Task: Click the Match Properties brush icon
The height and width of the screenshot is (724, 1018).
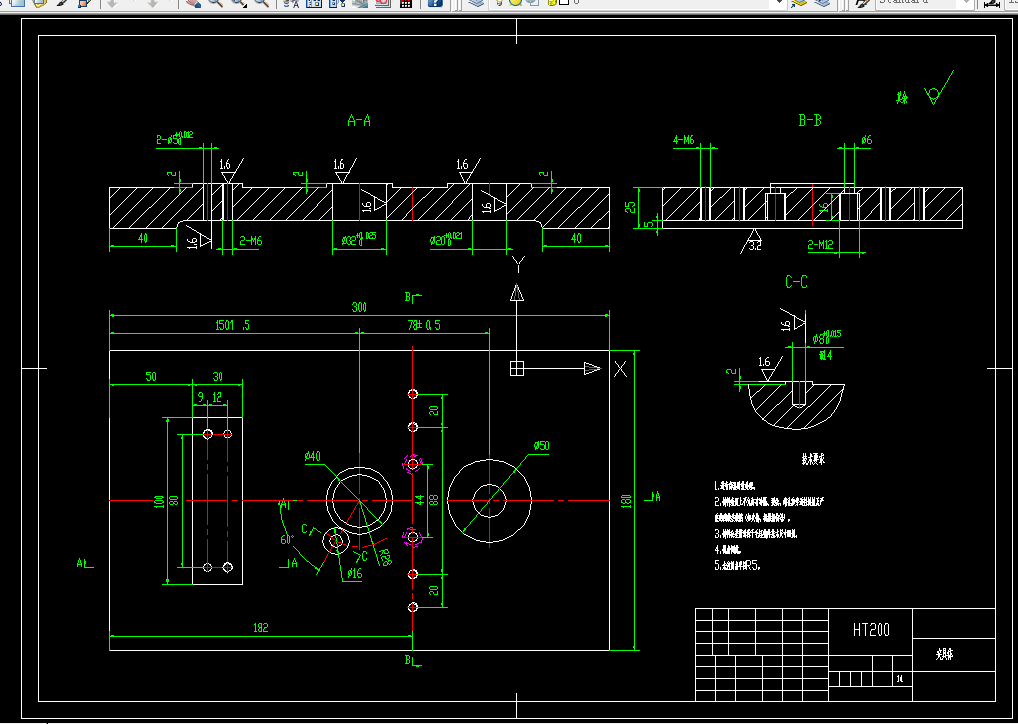Action: (x=63, y=3)
